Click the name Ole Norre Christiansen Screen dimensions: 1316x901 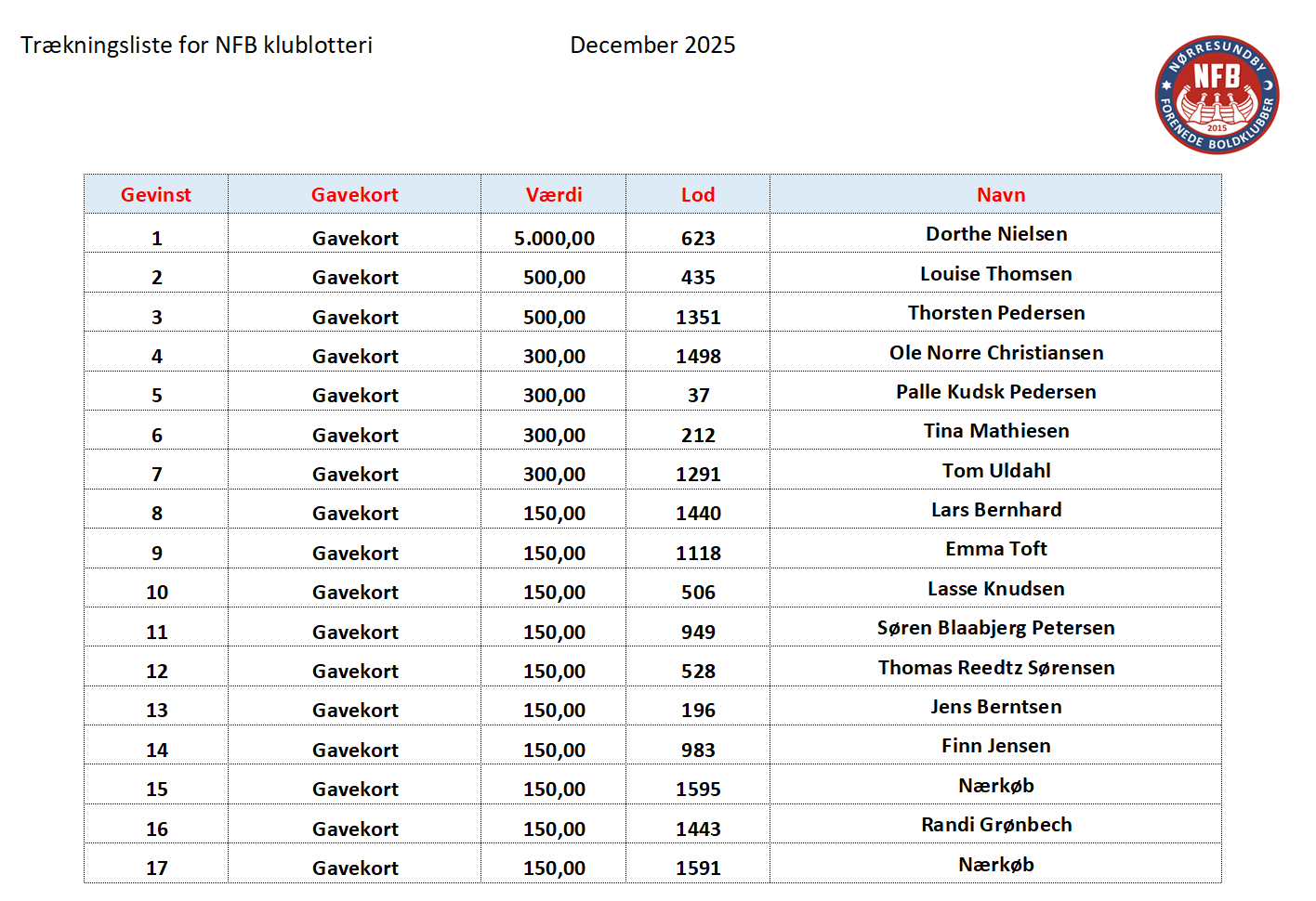tap(996, 353)
